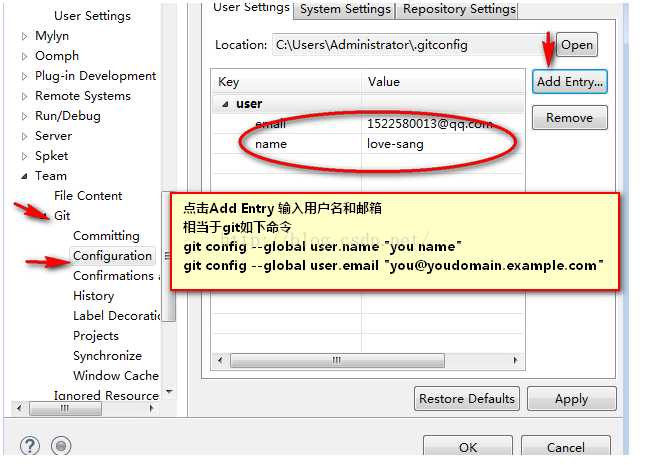Click the Value column header
Image resolution: width=657 pixels, height=465 pixels.
(x=443, y=82)
